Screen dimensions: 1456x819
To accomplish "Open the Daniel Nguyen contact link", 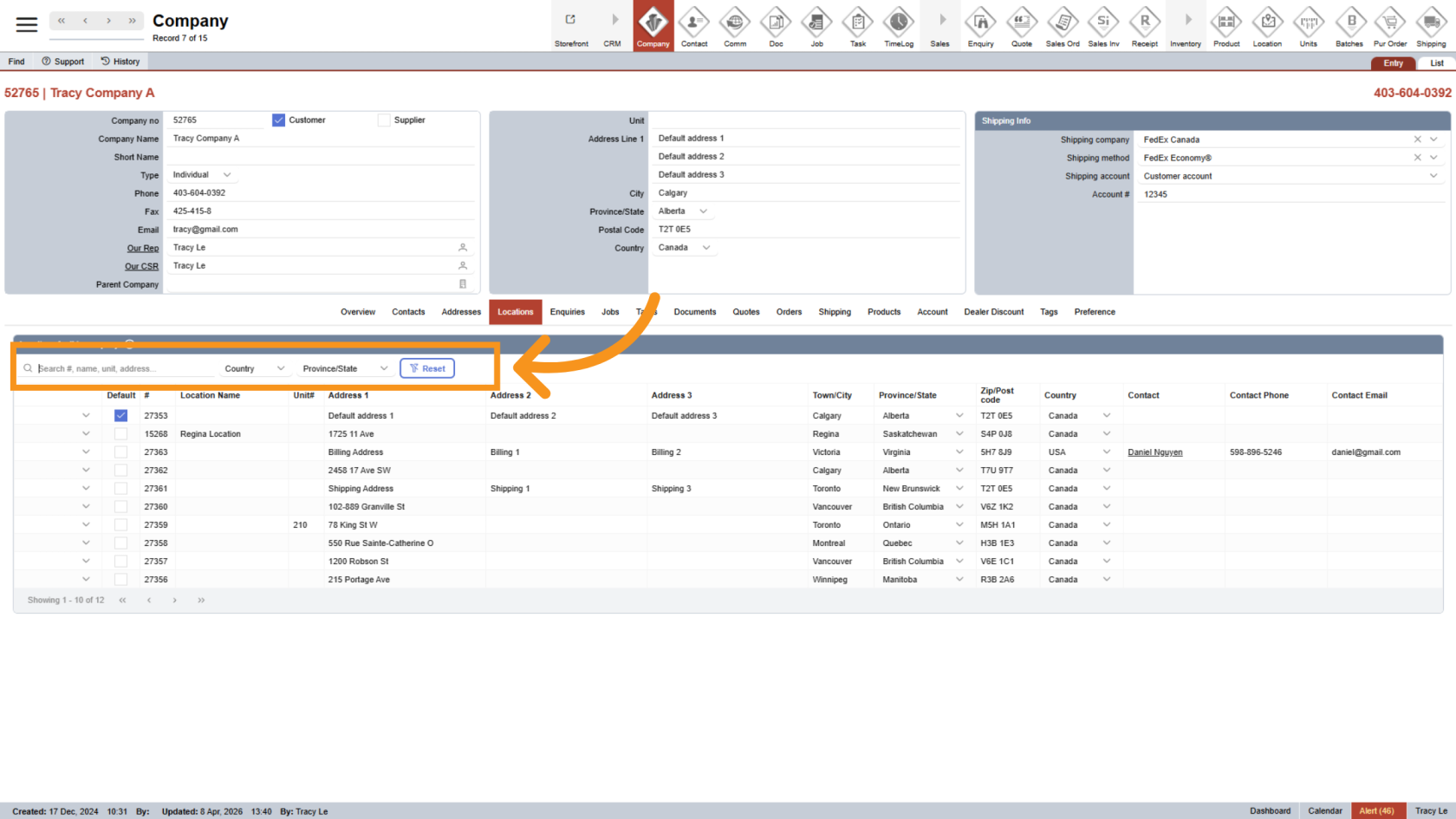I will point(1154,452).
